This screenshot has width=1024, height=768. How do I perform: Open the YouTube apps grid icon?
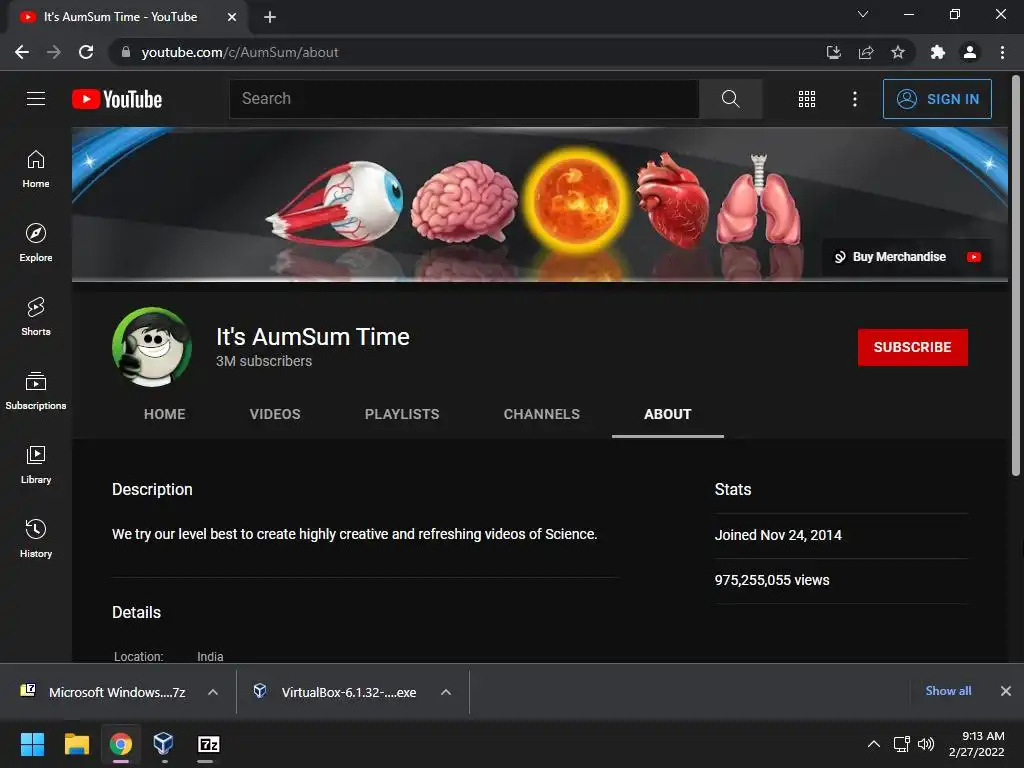[x=807, y=99]
